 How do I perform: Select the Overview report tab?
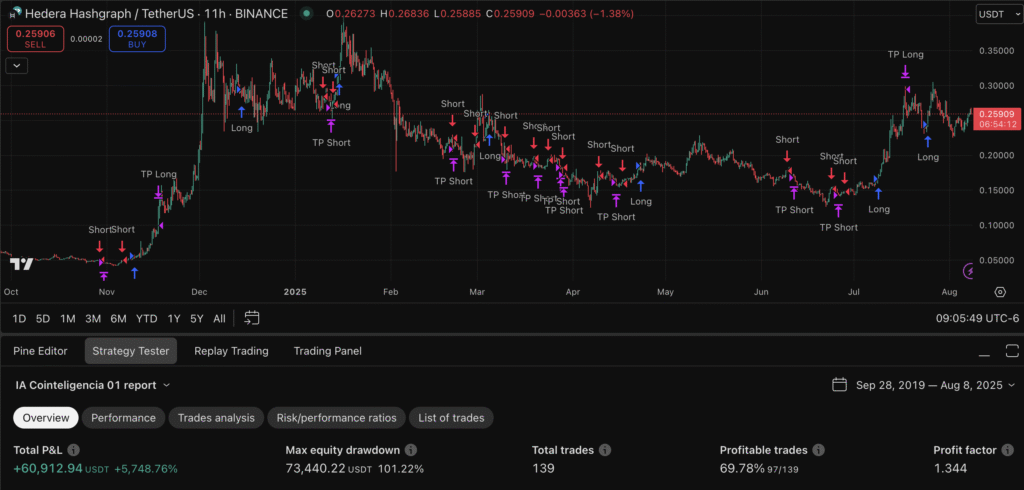[46, 417]
